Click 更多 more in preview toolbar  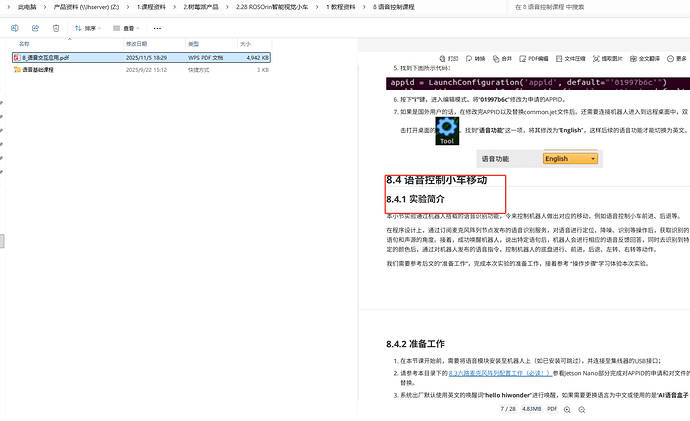point(677,59)
